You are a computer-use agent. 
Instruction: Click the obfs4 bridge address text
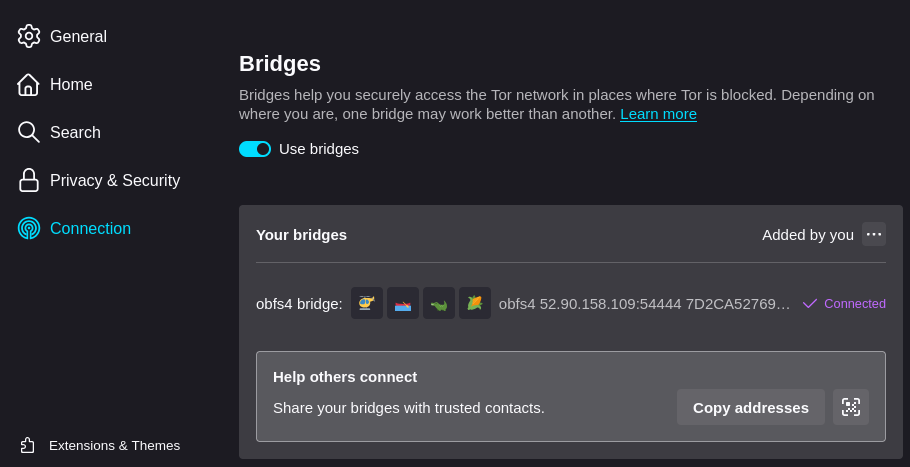click(x=644, y=303)
